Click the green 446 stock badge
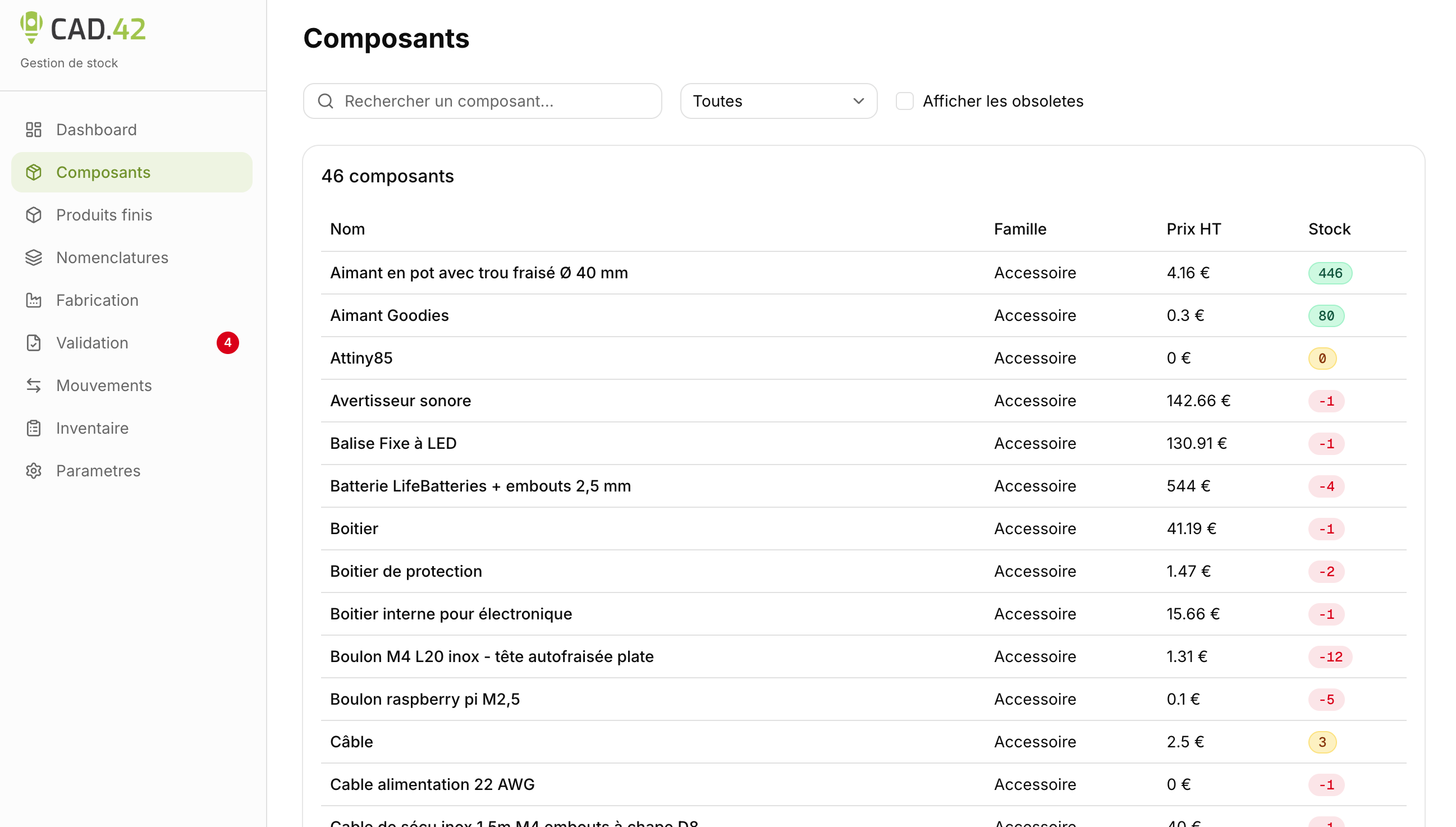 pos(1329,273)
